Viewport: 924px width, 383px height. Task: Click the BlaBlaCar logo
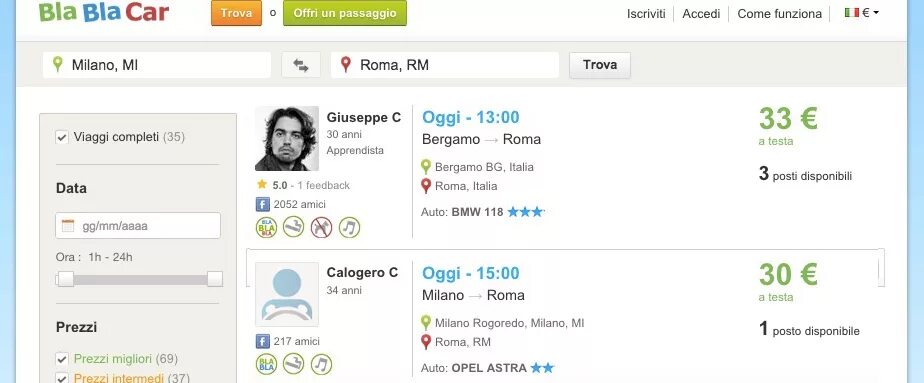coord(104,12)
